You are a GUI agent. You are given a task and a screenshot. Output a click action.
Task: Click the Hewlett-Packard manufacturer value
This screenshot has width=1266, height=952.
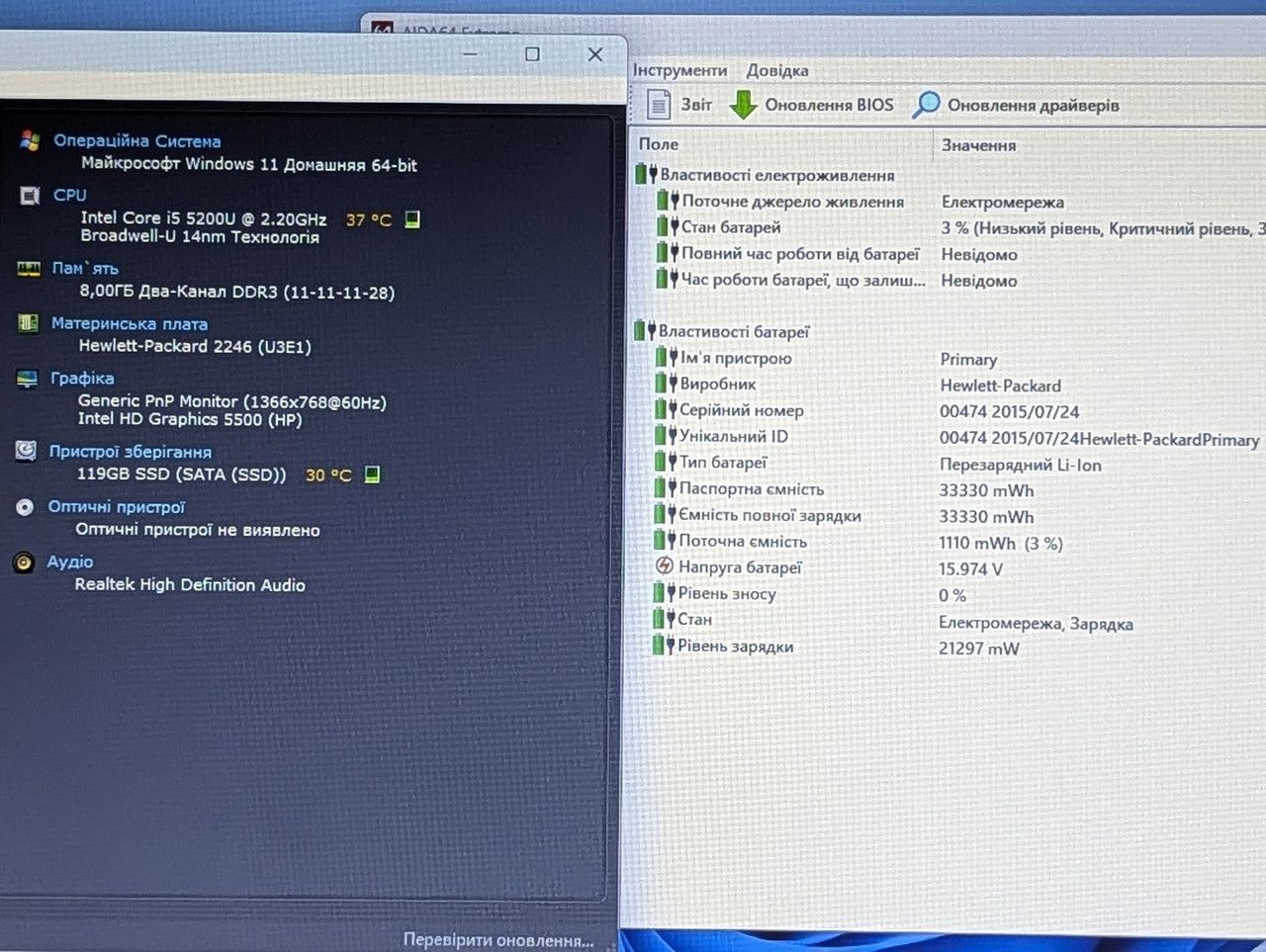[1000, 386]
